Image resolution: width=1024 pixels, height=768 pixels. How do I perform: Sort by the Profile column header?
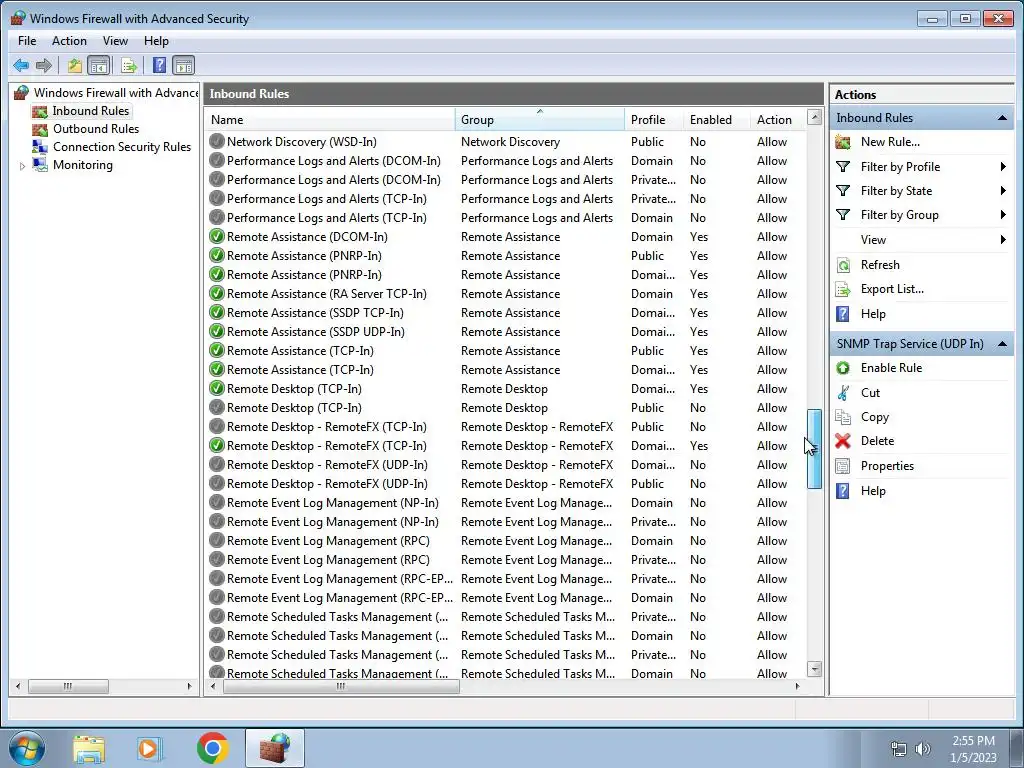pyautogui.click(x=654, y=120)
